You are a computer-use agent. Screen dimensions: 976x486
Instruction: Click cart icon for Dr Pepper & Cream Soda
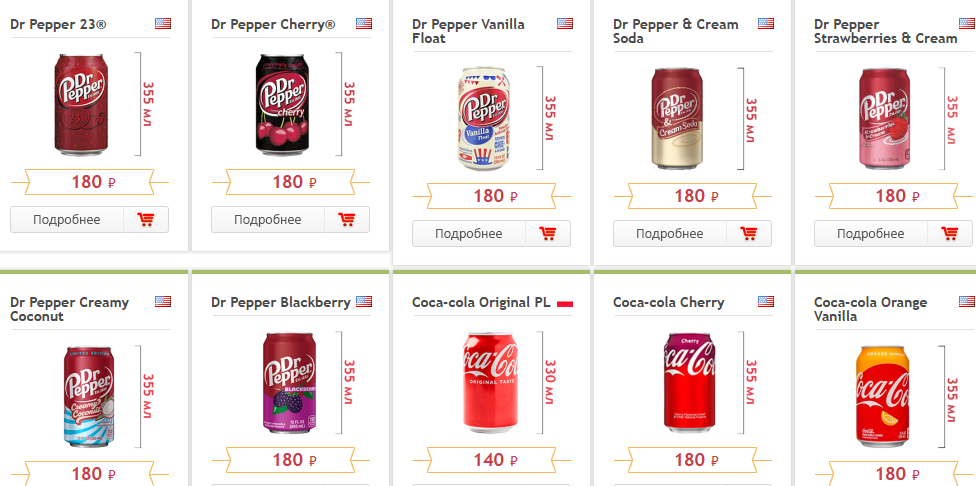point(749,234)
